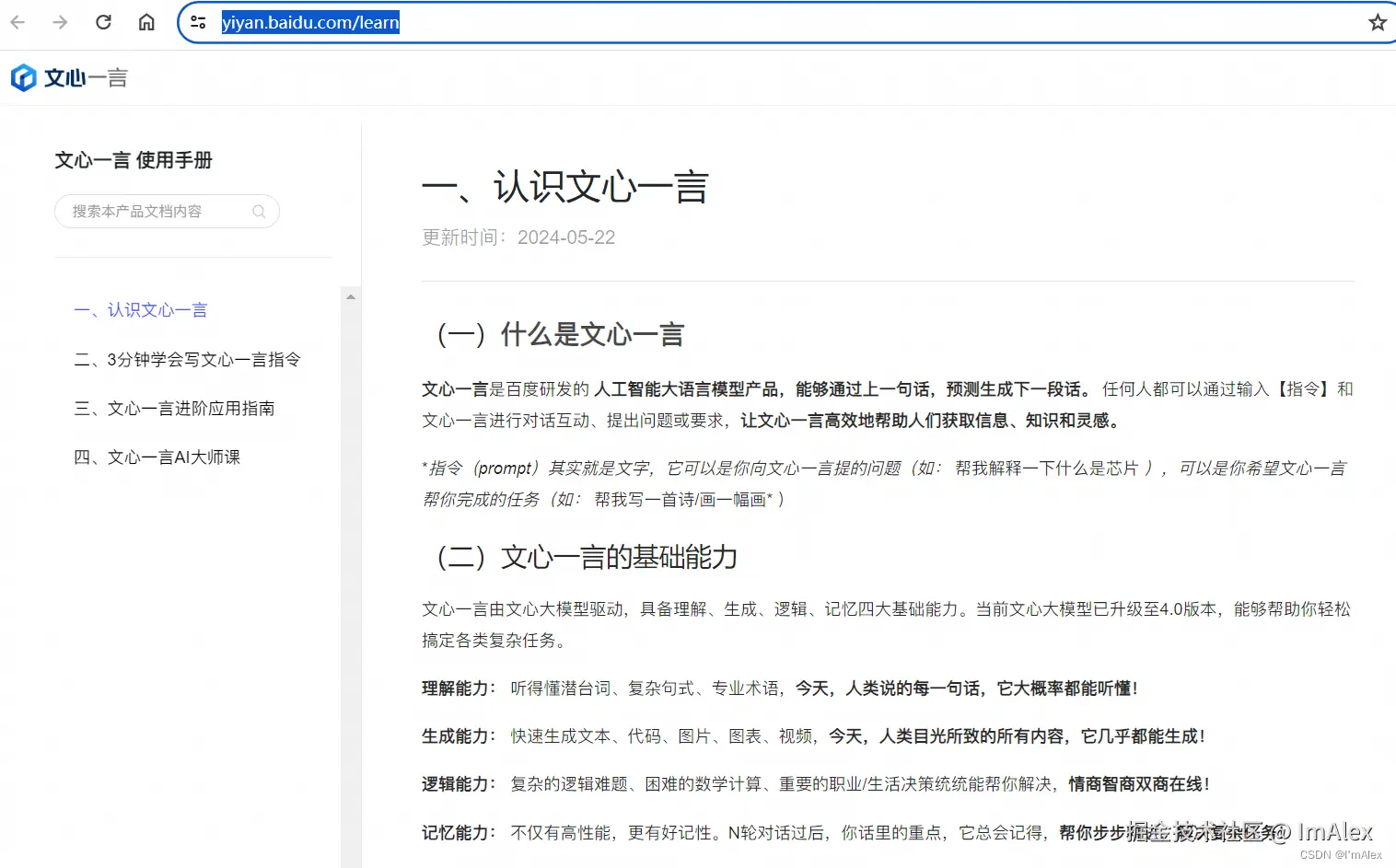The height and width of the screenshot is (868, 1396).
Task: Bookmark this page with the star icon
Action: click(1377, 22)
